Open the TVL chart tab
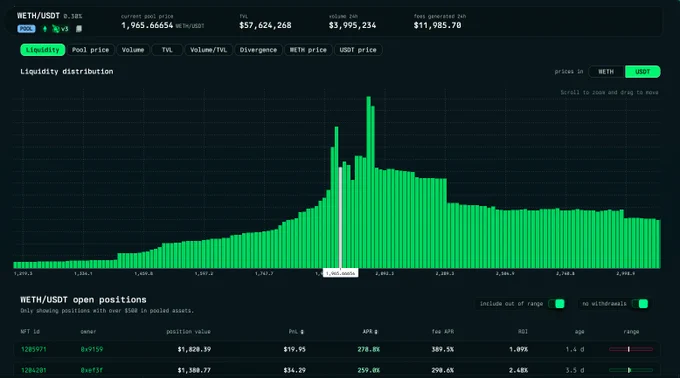 (167, 50)
